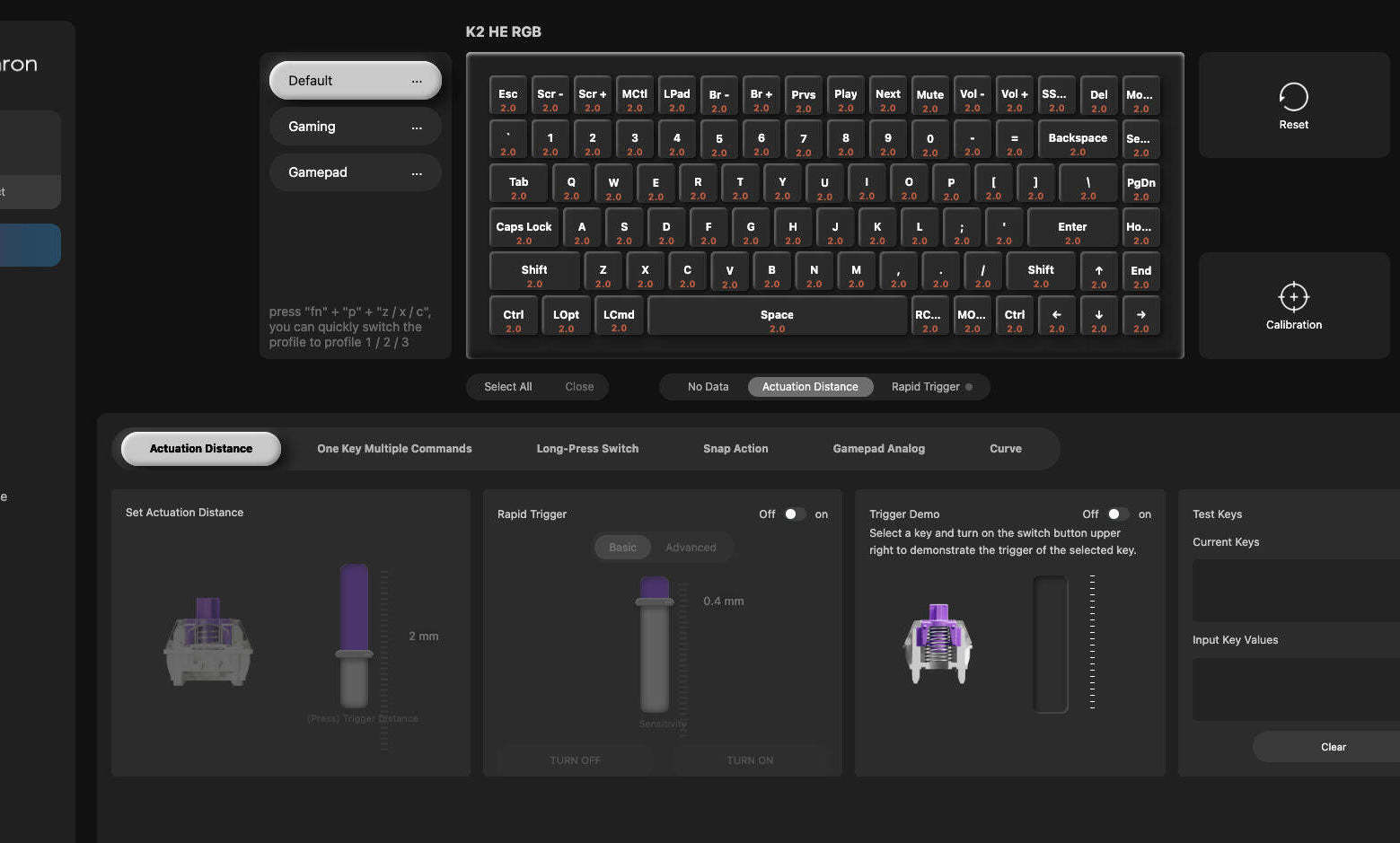The width and height of the screenshot is (1400, 843).
Task: Select the Gamepad profile
Action: tap(355, 172)
